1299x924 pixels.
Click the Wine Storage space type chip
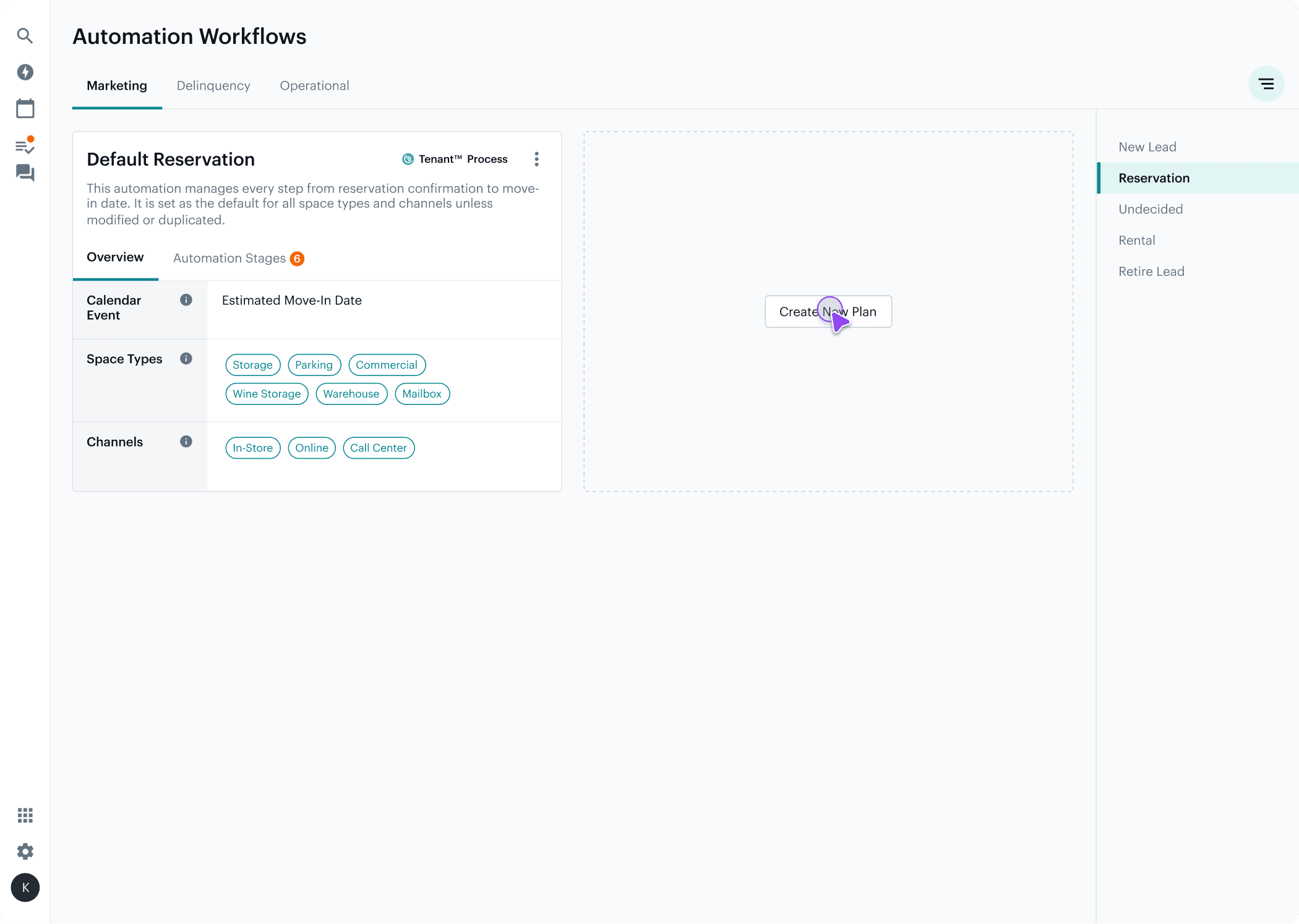[x=267, y=394]
